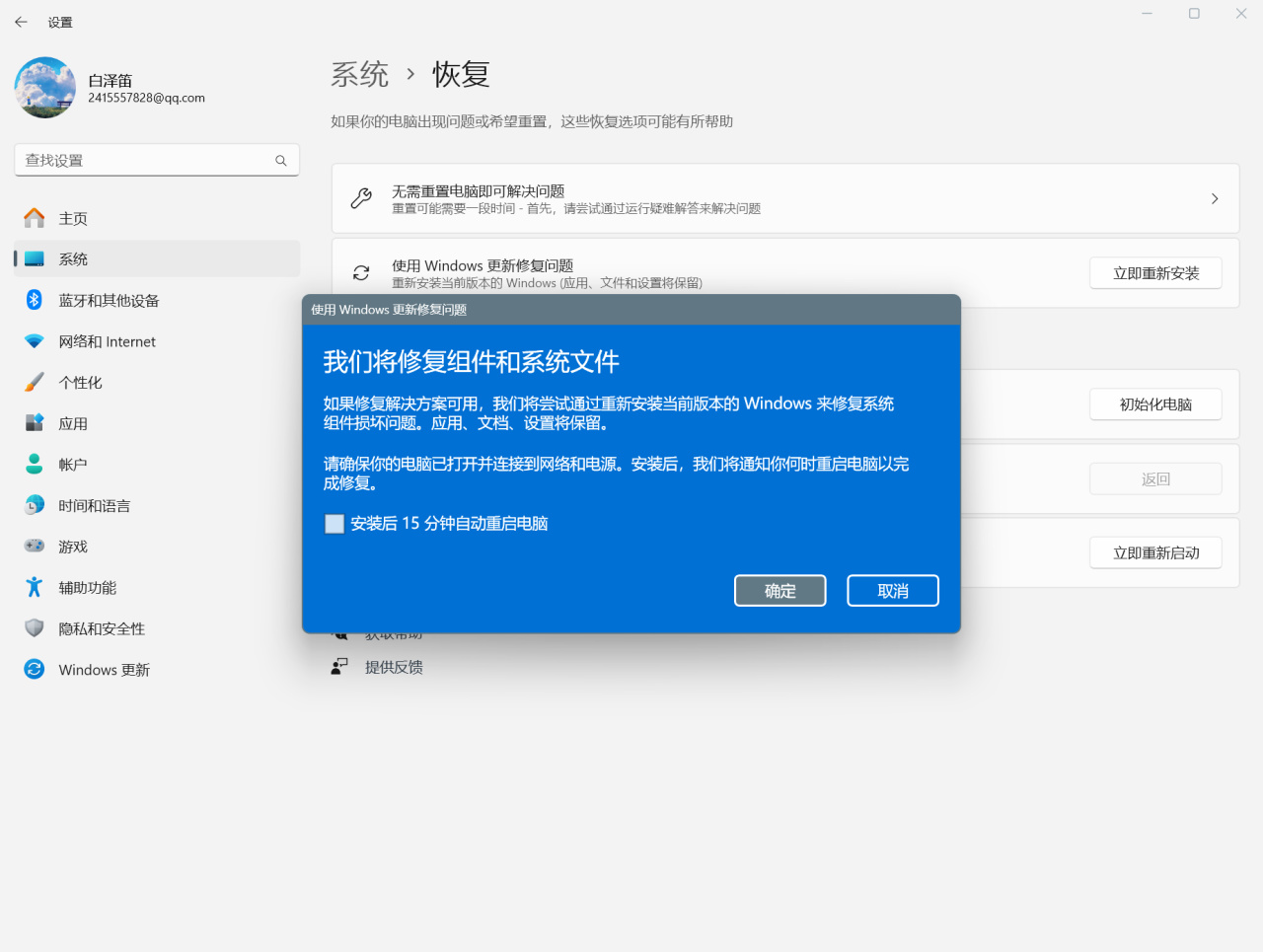The height and width of the screenshot is (952, 1263).
Task: Click the Windows Update sync icon
Action: [x=35, y=669]
